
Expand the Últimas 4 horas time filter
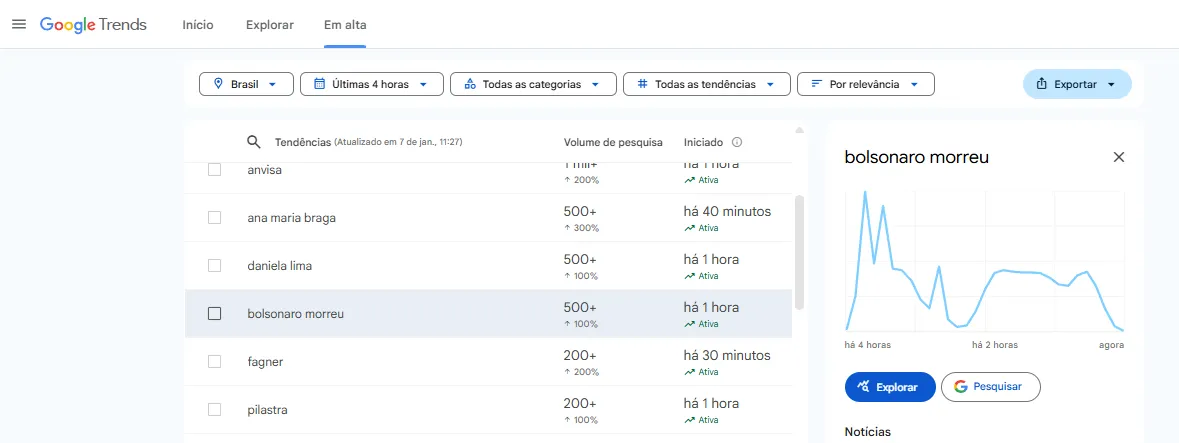pyautogui.click(x=371, y=84)
